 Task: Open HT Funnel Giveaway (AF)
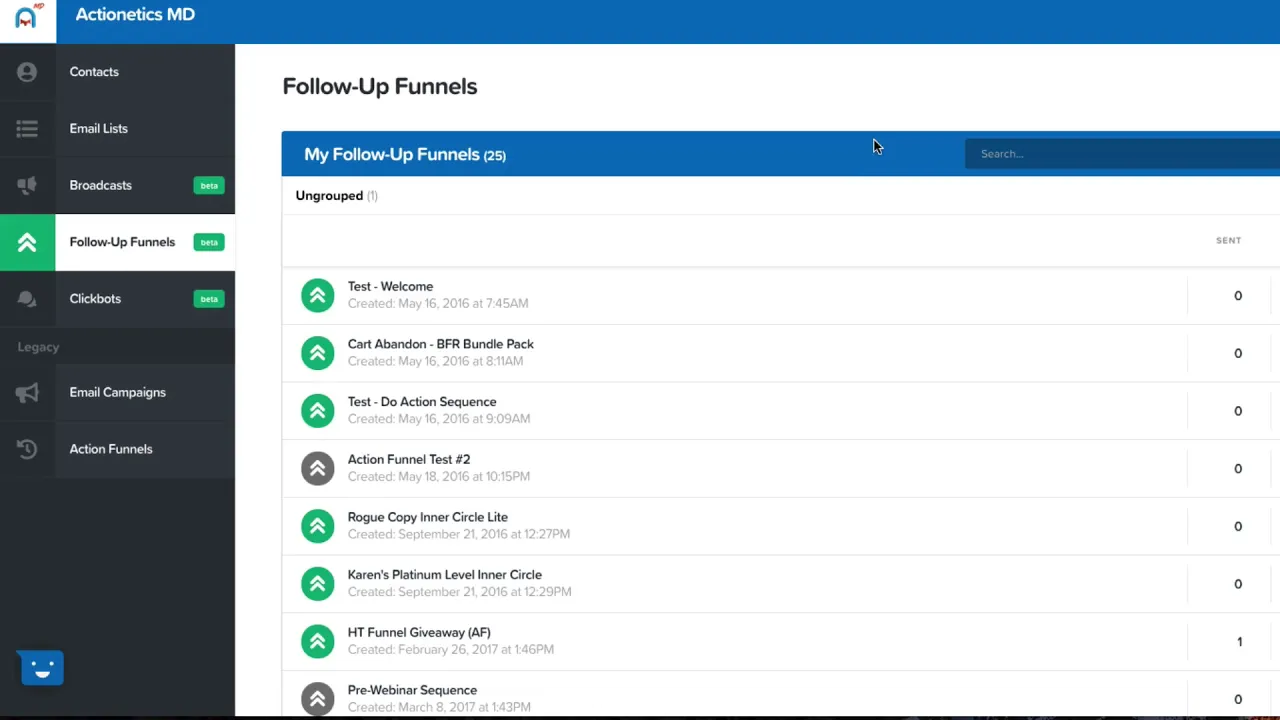[419, 633]
